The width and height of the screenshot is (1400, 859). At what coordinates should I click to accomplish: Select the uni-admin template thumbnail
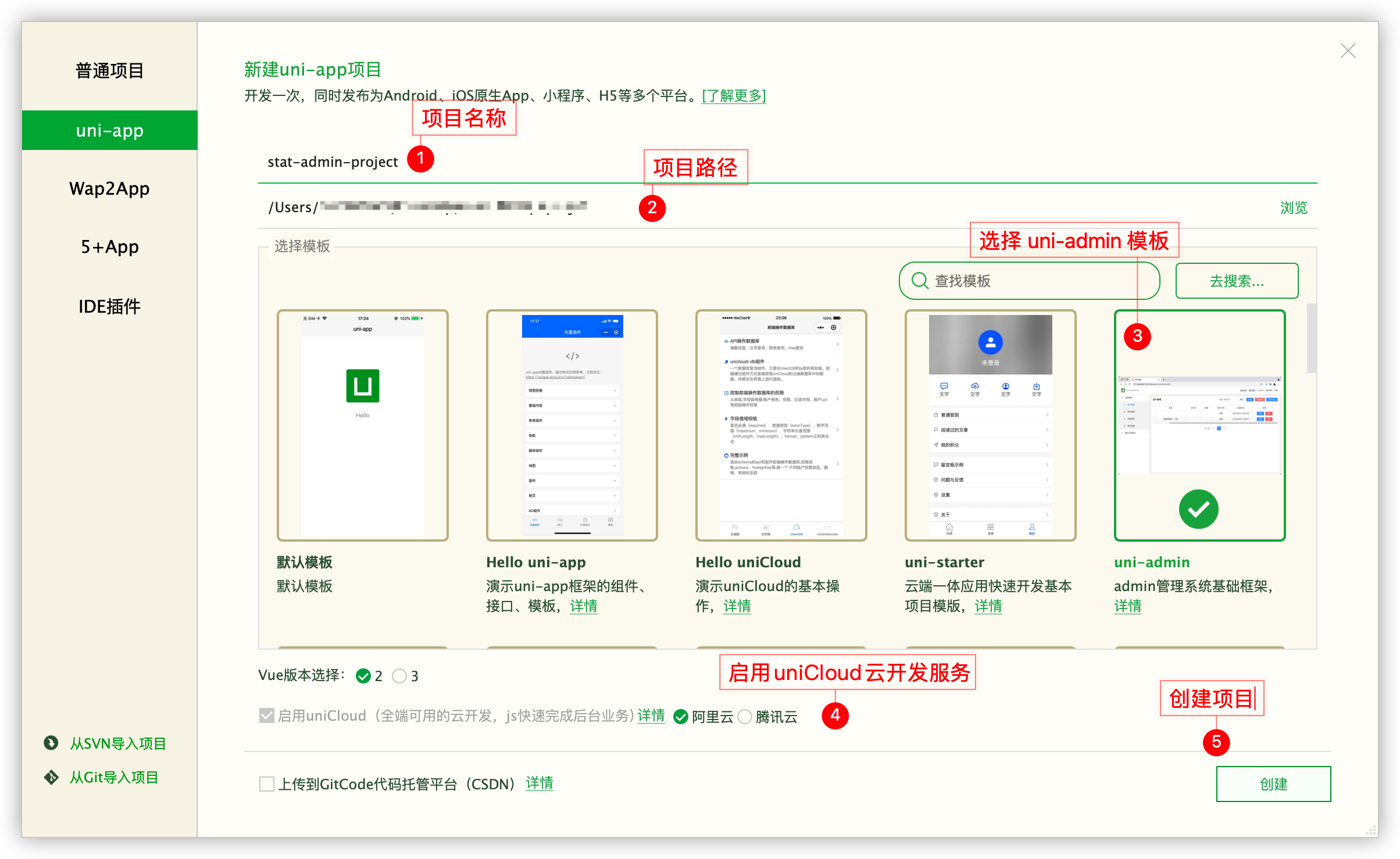click(1200, 425)
